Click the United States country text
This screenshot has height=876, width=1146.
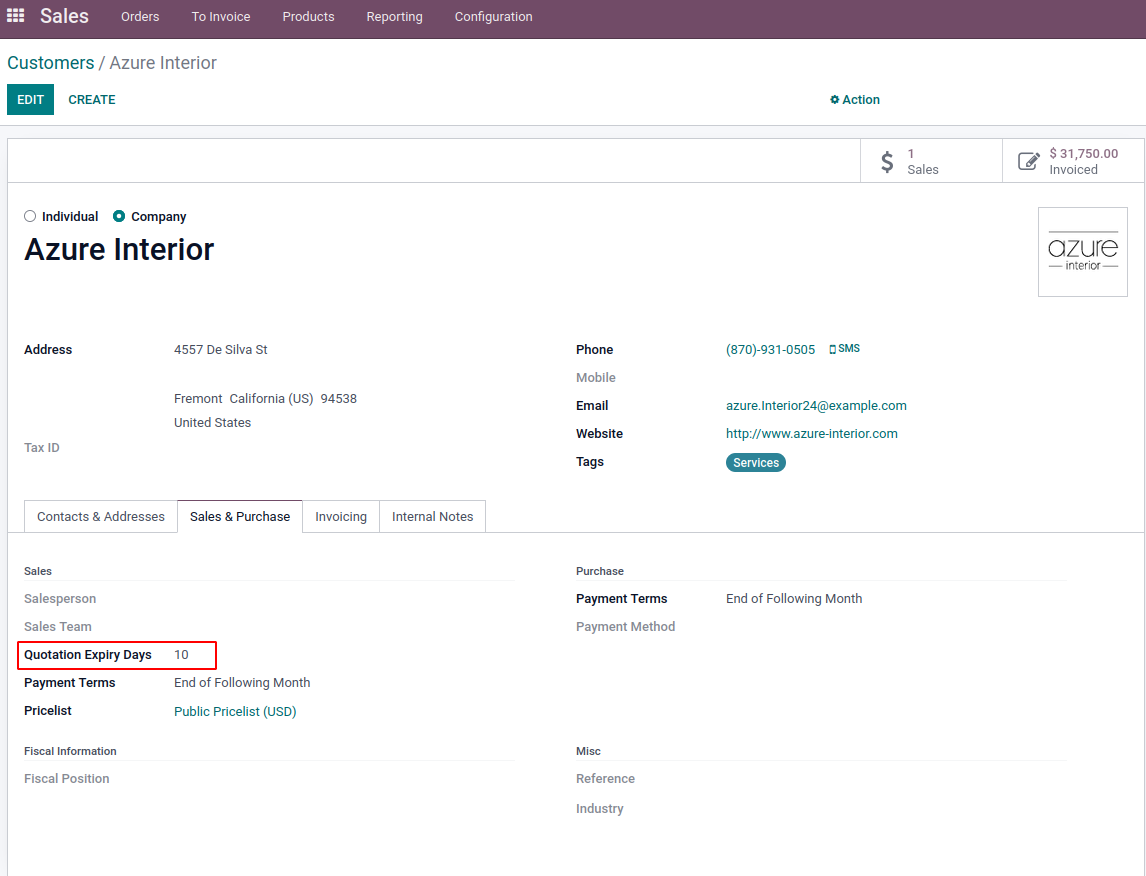pyautogui.click(x=212, y=422)
